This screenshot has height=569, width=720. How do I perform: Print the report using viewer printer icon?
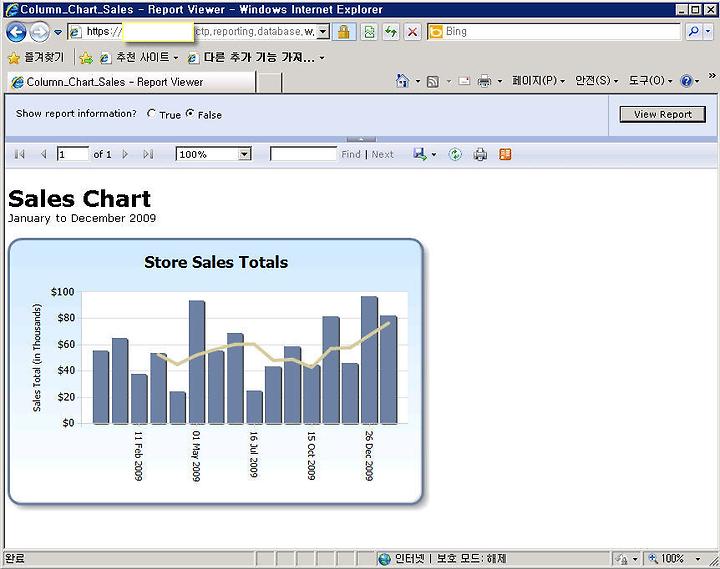480,154
